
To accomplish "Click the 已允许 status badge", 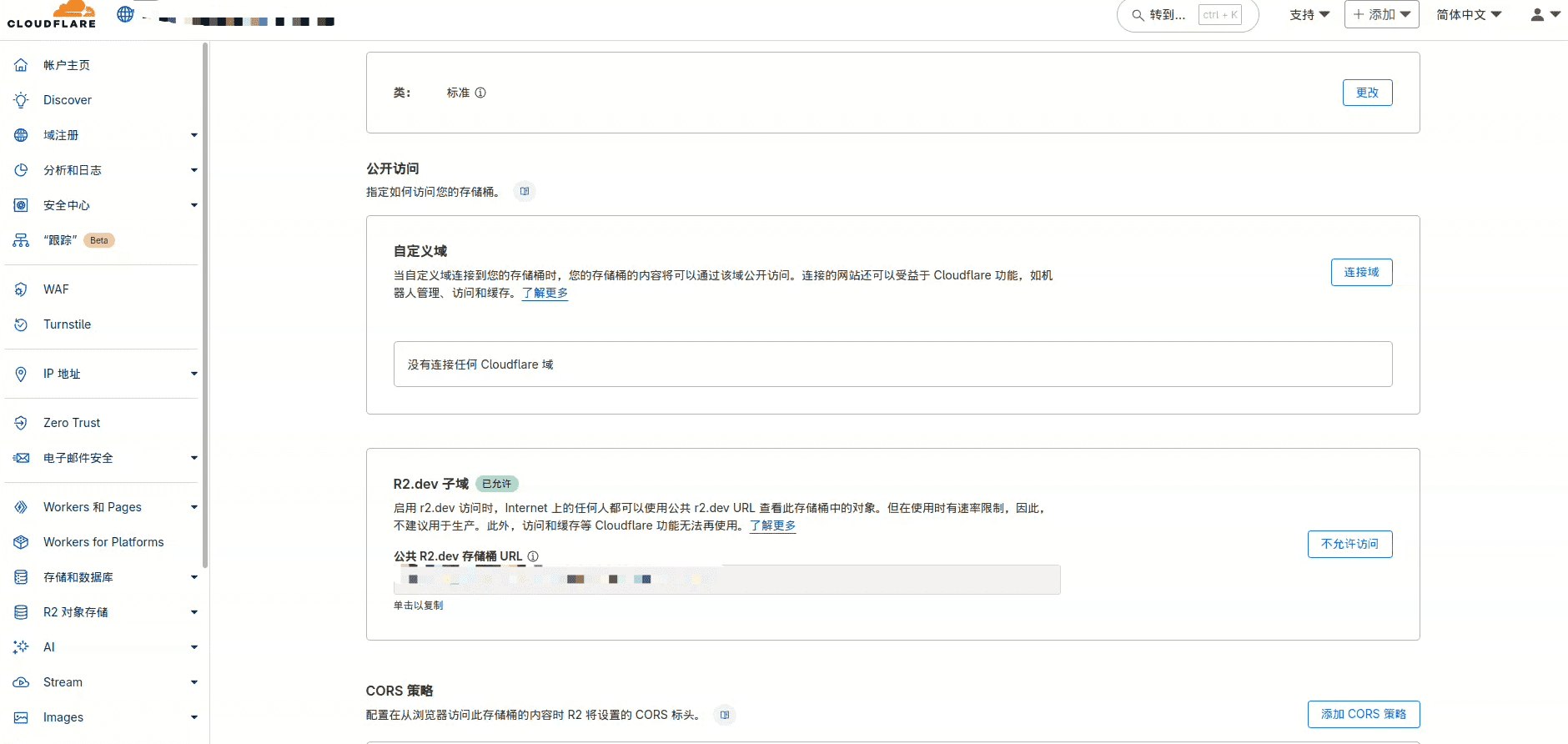I will (497, 484).
